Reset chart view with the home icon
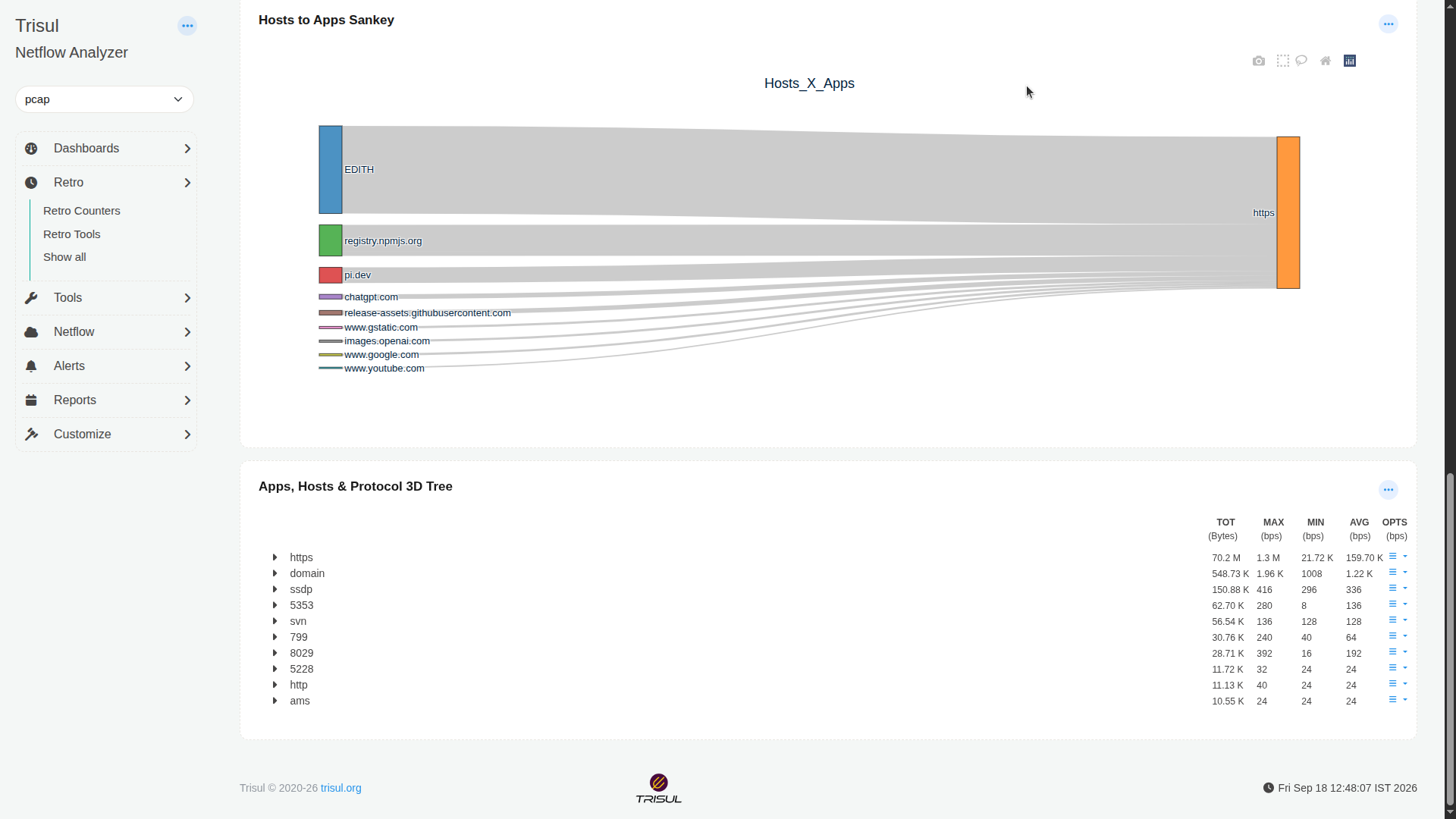The height and width of the screenshot is (819, 1456). point(1326,61)
